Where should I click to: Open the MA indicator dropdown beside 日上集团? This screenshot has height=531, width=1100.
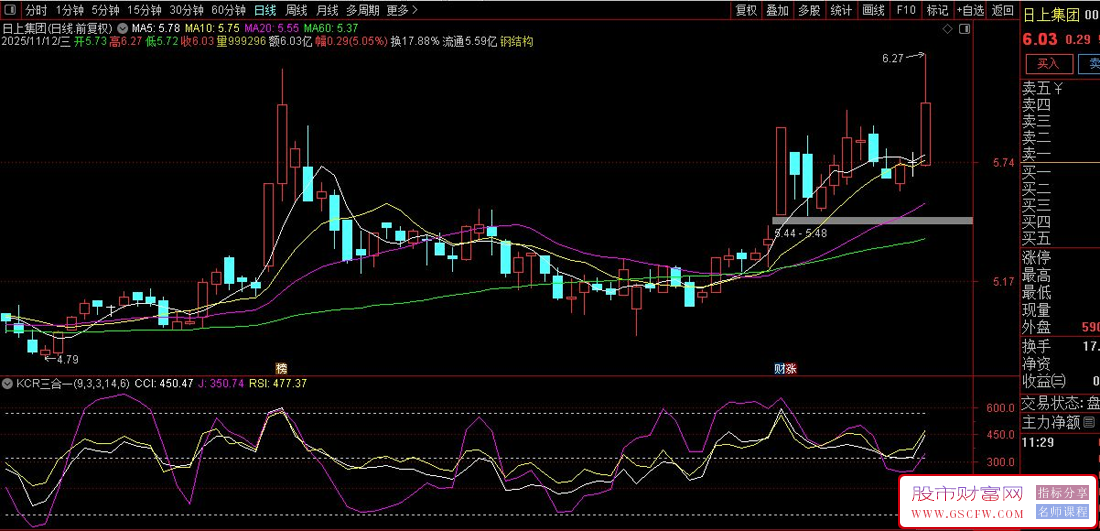[122, 28]
